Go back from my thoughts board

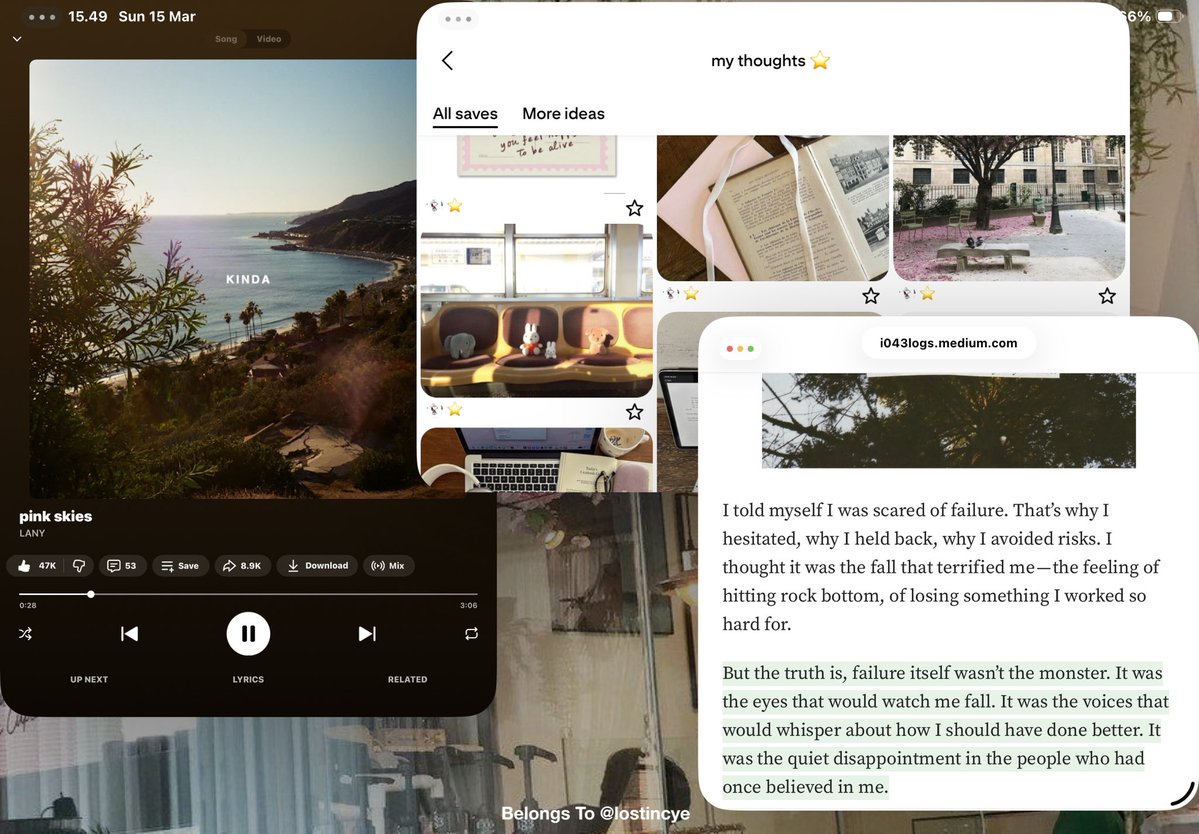(447, 60)
